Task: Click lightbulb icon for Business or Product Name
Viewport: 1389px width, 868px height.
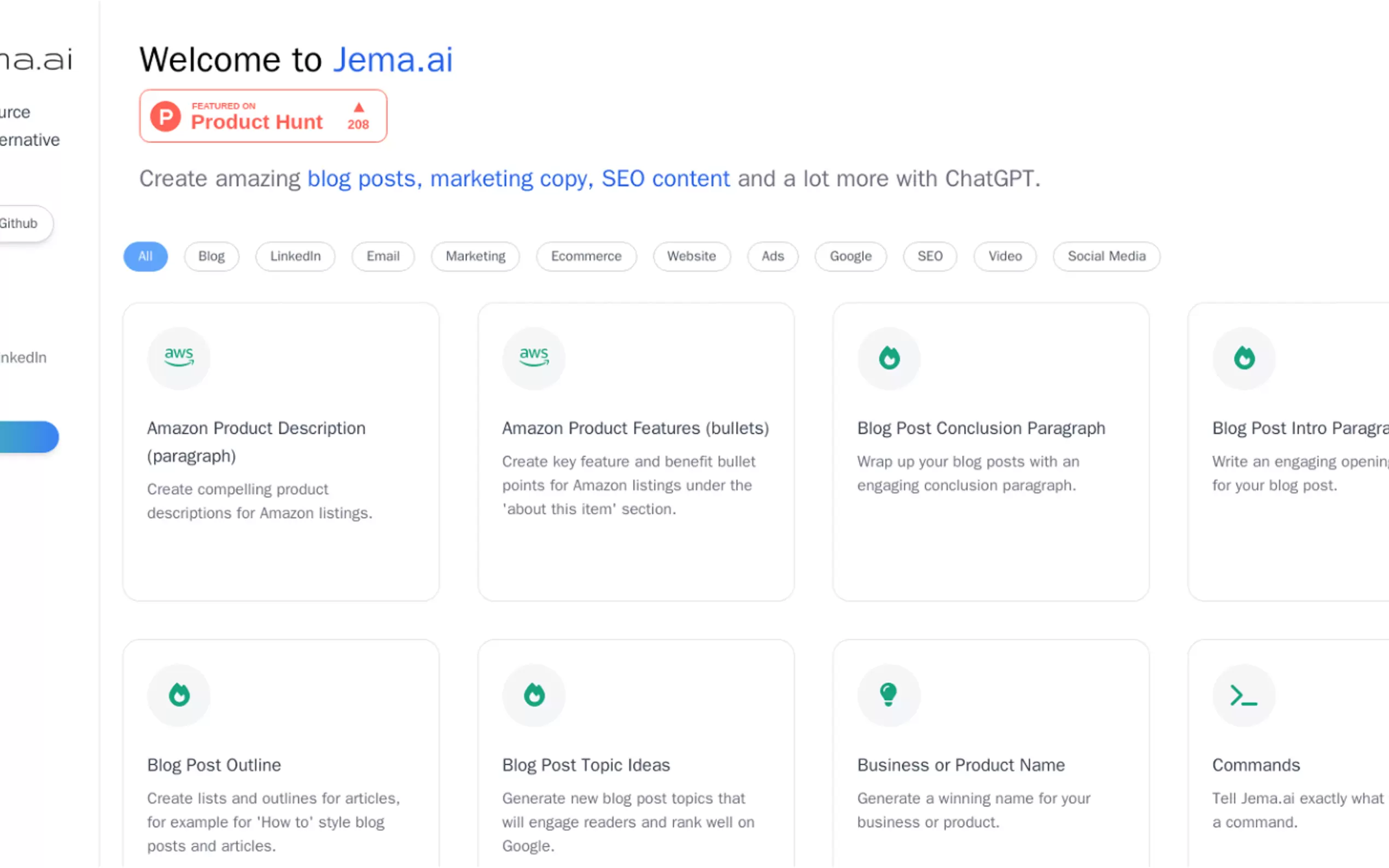Action: (888, 695)
